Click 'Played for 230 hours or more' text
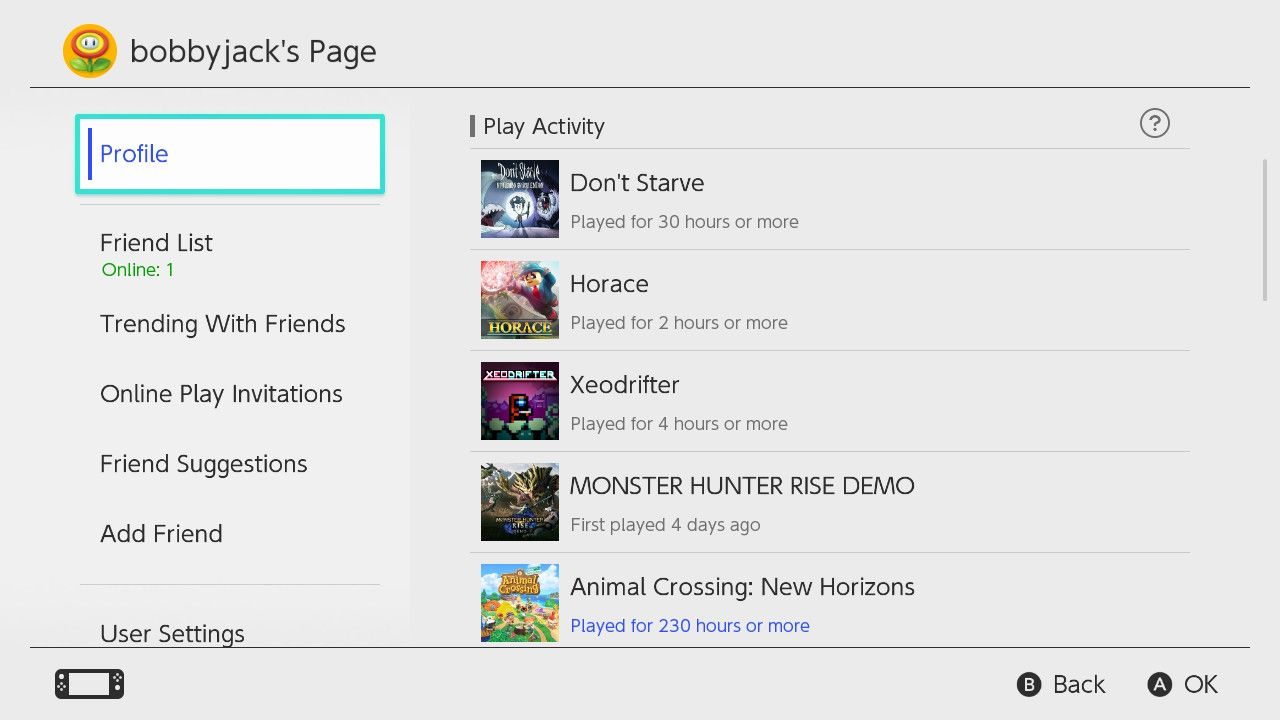This screenshot has width=1280, height=720. pos(689,626)
